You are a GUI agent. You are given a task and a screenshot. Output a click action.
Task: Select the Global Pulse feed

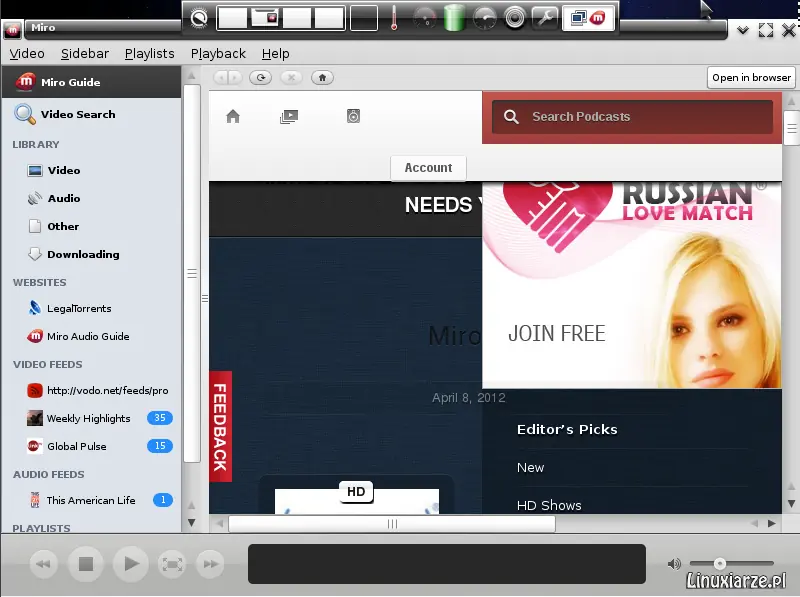(77, 447)
